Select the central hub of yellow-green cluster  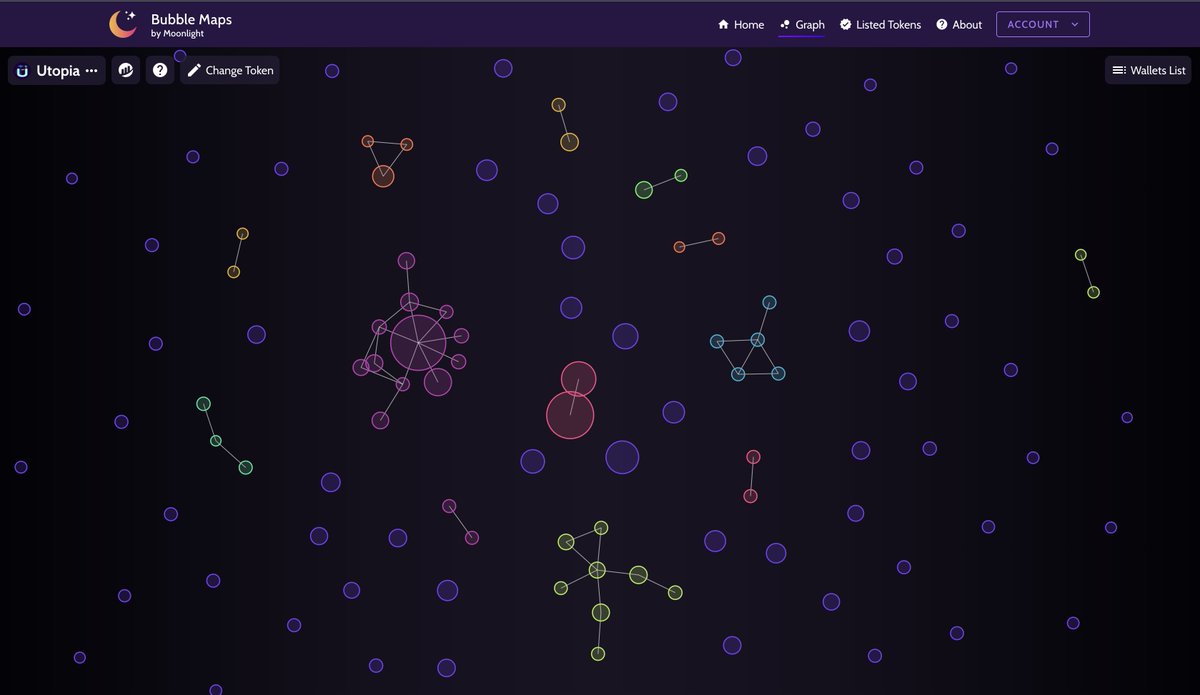597,570
